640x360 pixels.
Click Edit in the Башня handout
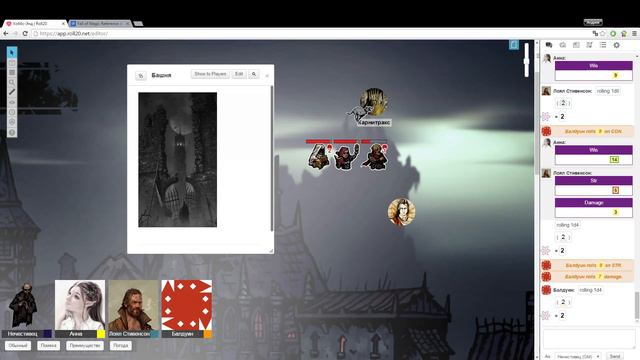(x=239, y=74)
